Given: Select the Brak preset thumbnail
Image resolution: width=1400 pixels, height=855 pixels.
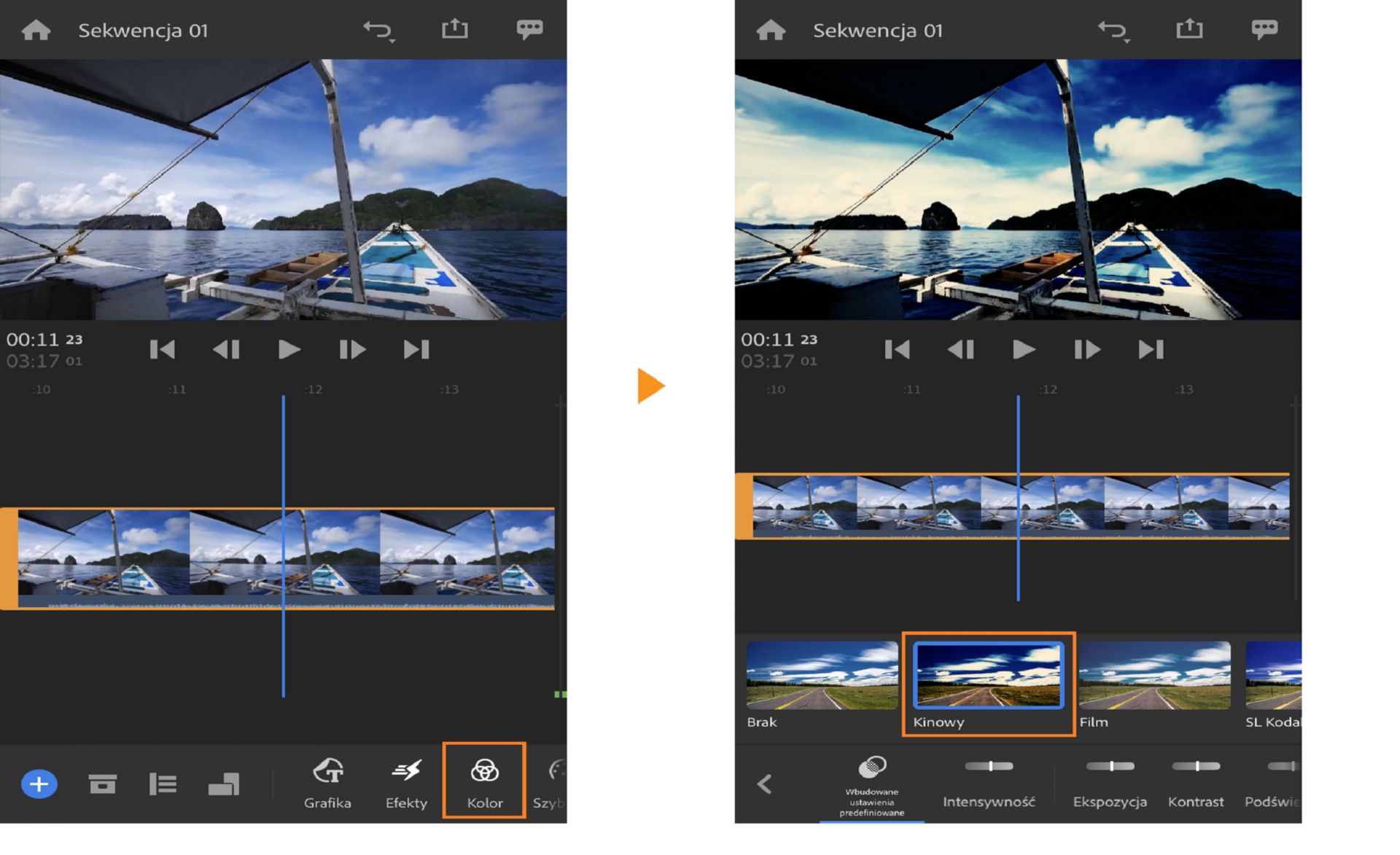Looking at the screenshot, I should [822, 676].
